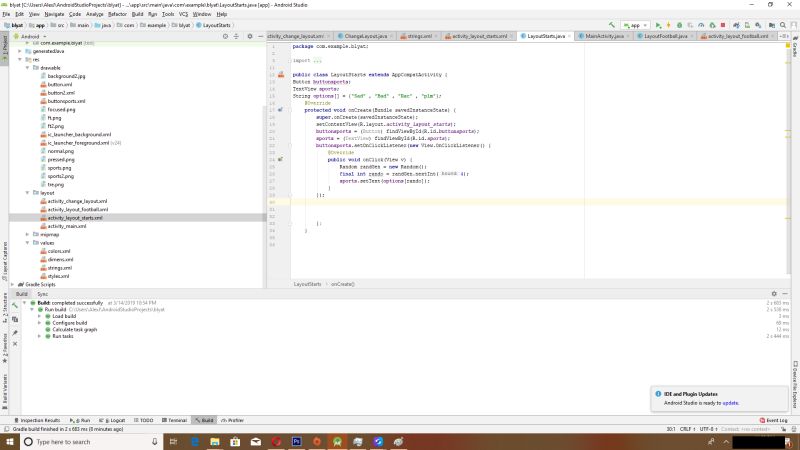Select the Sync tab in Build panel
Viewport: 800px width, 450px height.
42,294
